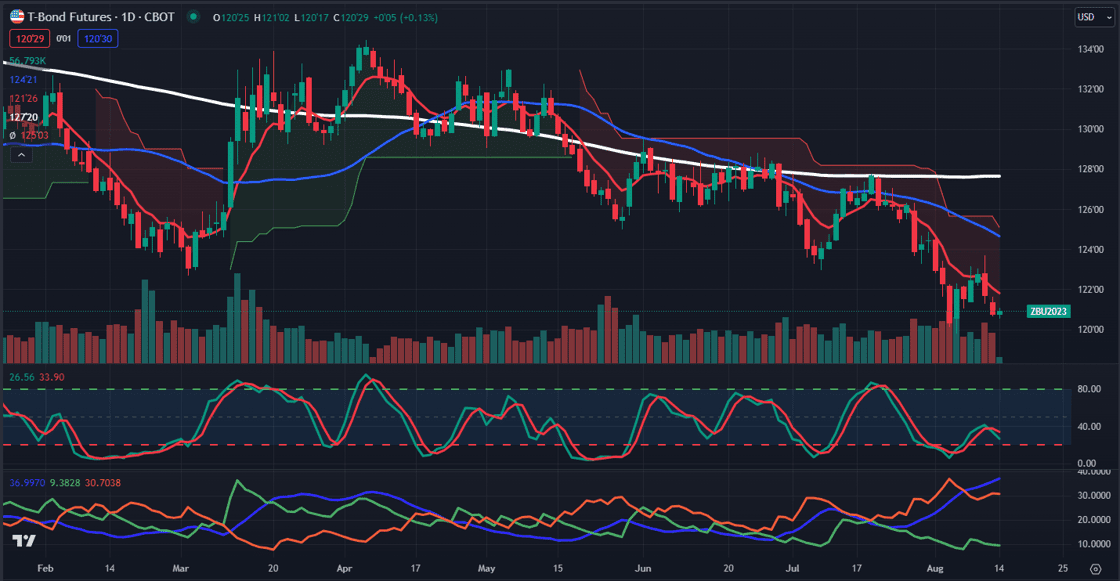Click the green indicator value 9.3828
1120x581 pixels.
(x=65, y=483)
